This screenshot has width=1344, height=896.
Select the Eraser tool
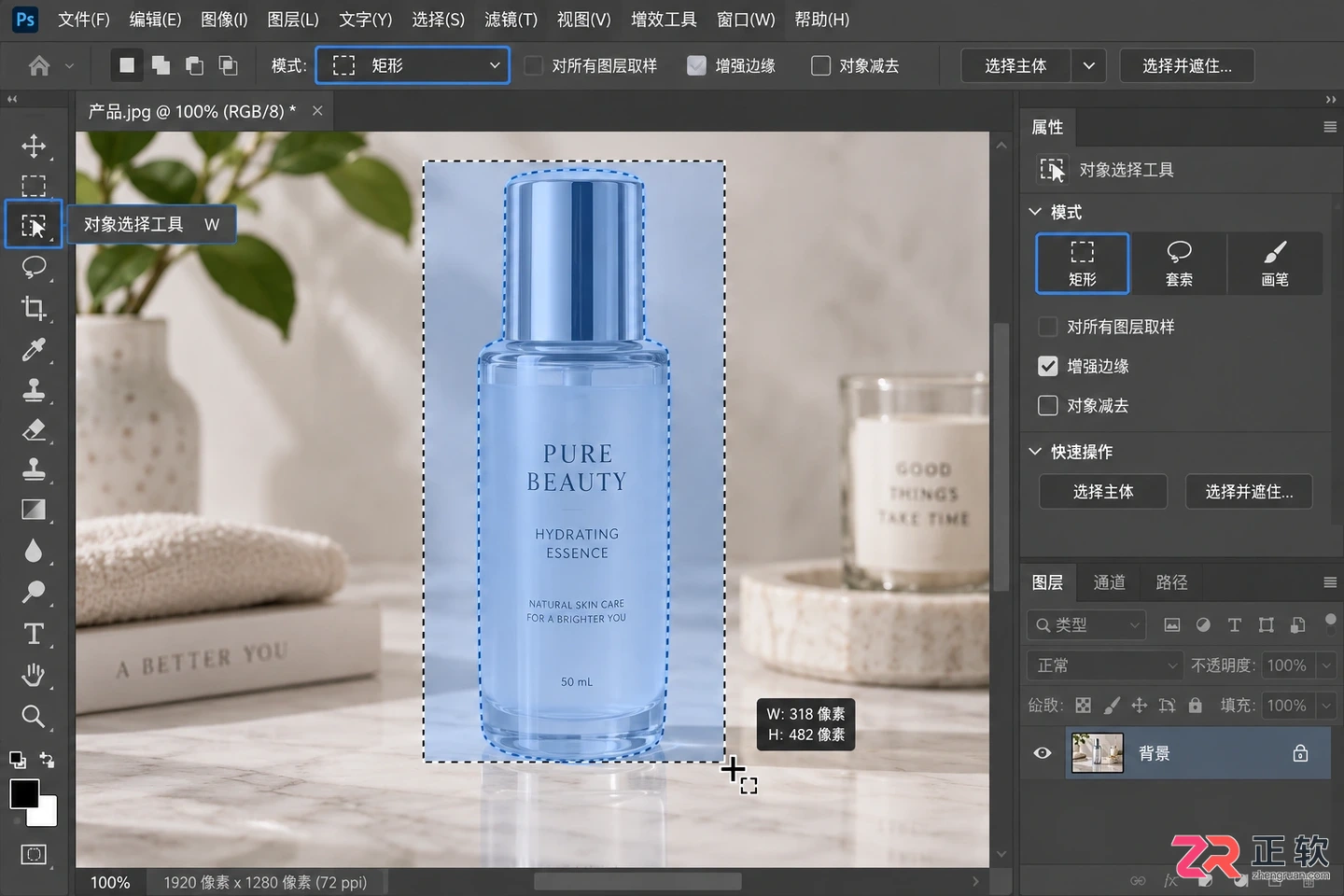point(34,429)
